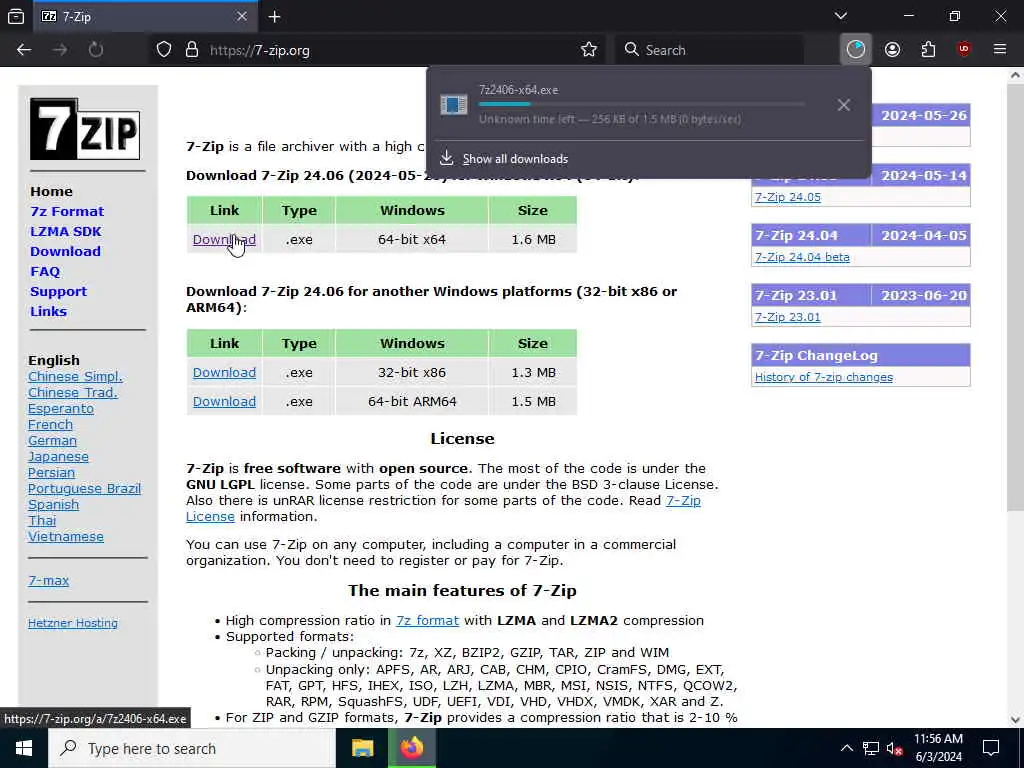The width and height of the screenshot is (1024, 768).
Task: Download the 32-bit x86 .exe
Action: point(224,373)
